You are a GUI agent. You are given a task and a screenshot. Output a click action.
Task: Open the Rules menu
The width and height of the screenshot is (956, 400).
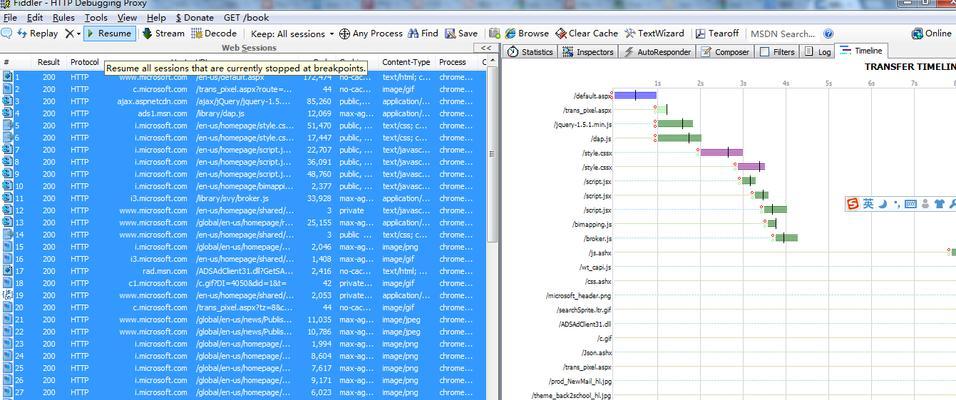[x=63, y=18]
